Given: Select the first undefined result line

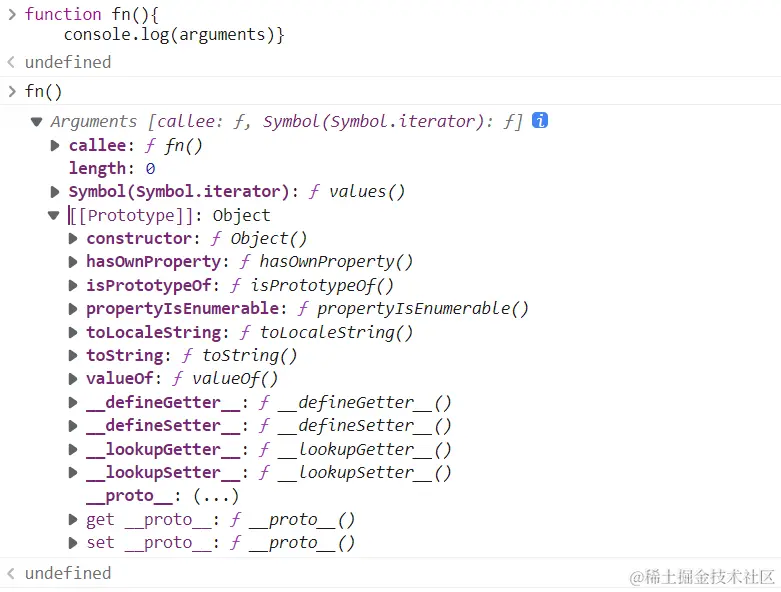Looking at the screenshot, I should point(68,62).
